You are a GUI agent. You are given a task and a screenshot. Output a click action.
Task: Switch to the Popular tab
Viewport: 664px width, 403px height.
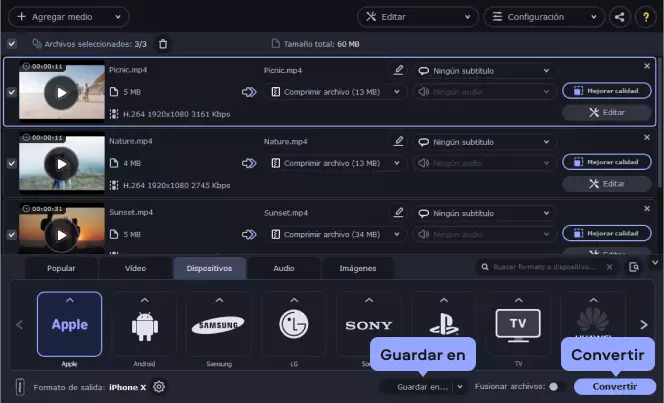click(x=61, y=268)
